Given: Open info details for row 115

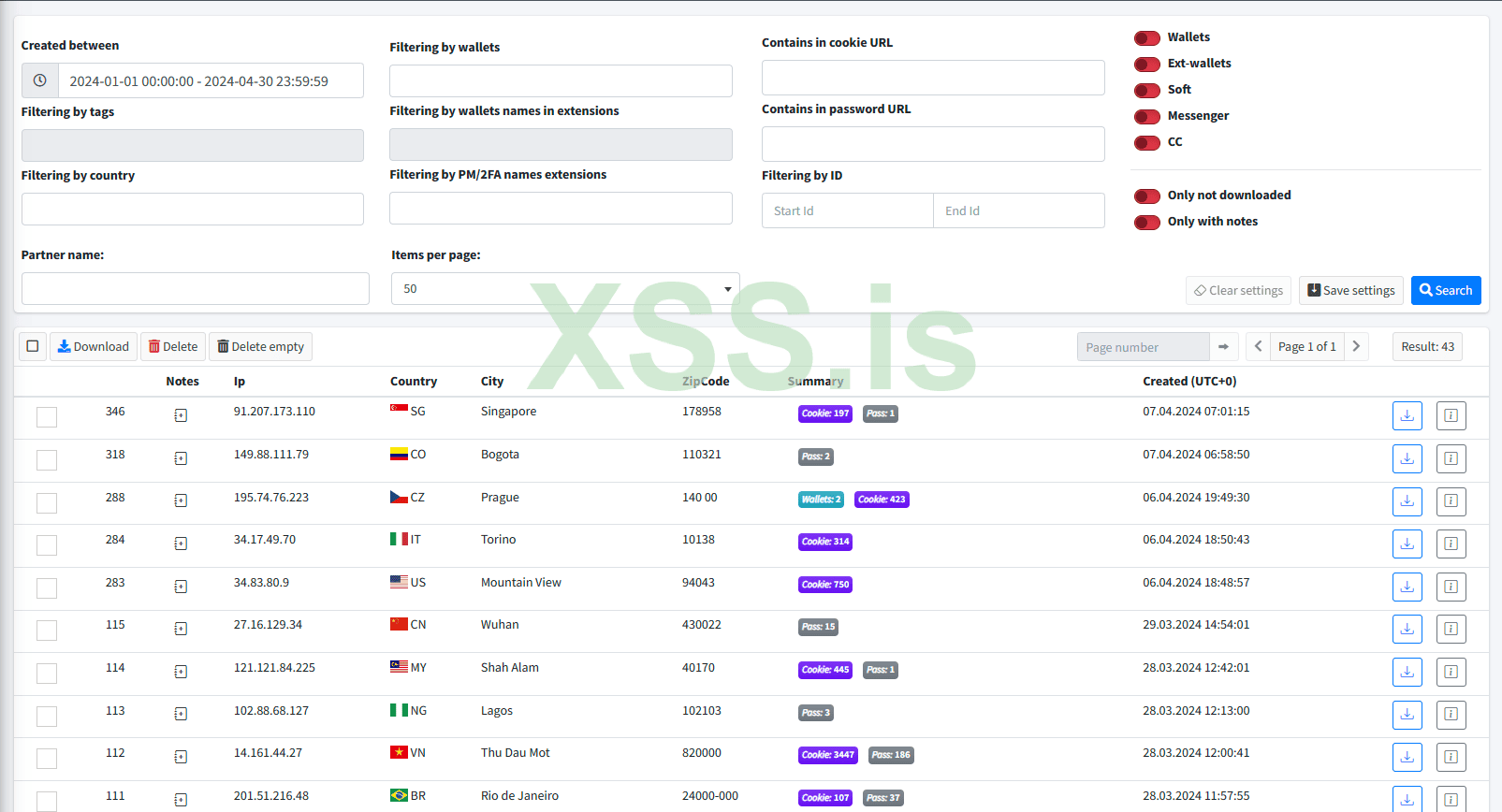Looking at the screenshot, I should (x=1451, y=629).
